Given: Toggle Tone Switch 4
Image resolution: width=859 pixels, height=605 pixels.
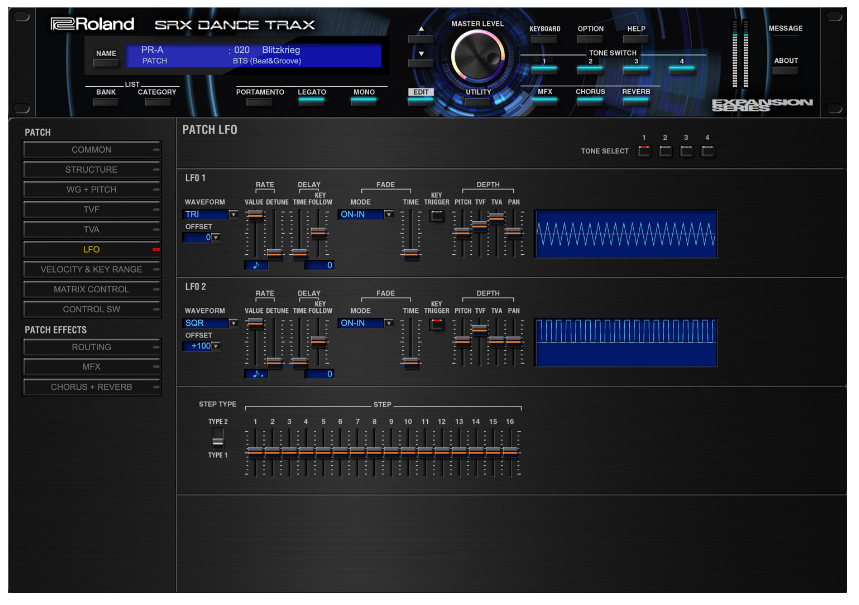Looking at the screenshot, I should tap(682, 69).
